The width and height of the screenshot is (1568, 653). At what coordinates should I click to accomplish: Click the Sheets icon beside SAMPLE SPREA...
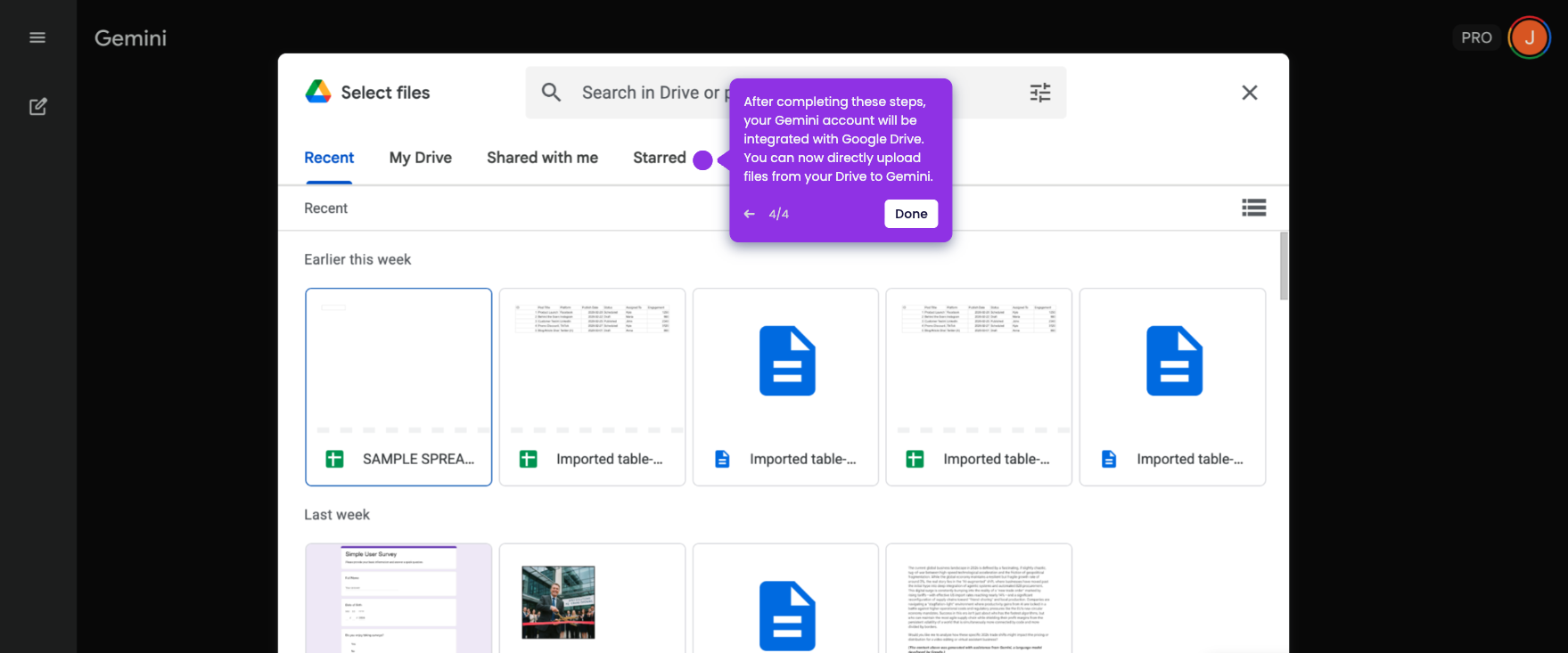click(334, 459)
